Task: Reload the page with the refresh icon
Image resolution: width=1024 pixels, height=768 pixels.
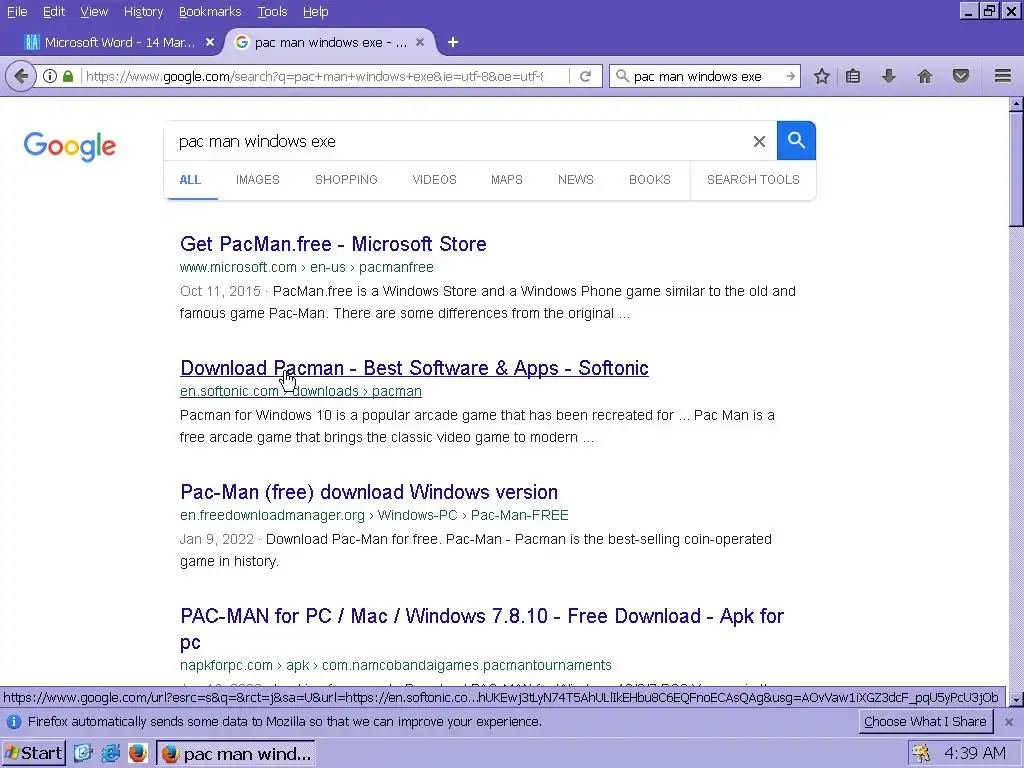Action: pyautogui.click(x=585, y=76)
